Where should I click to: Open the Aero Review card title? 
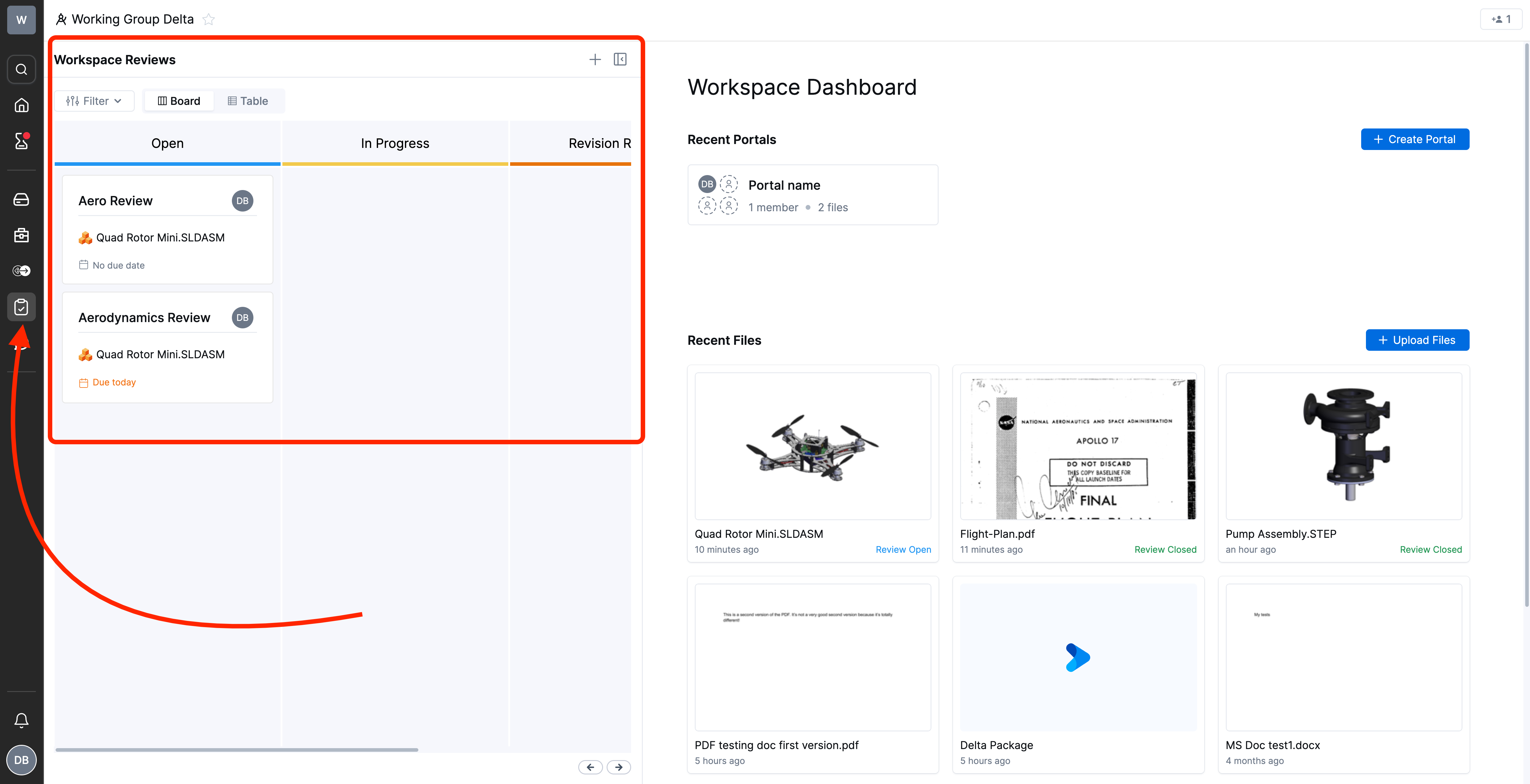[x=115, y=201]
